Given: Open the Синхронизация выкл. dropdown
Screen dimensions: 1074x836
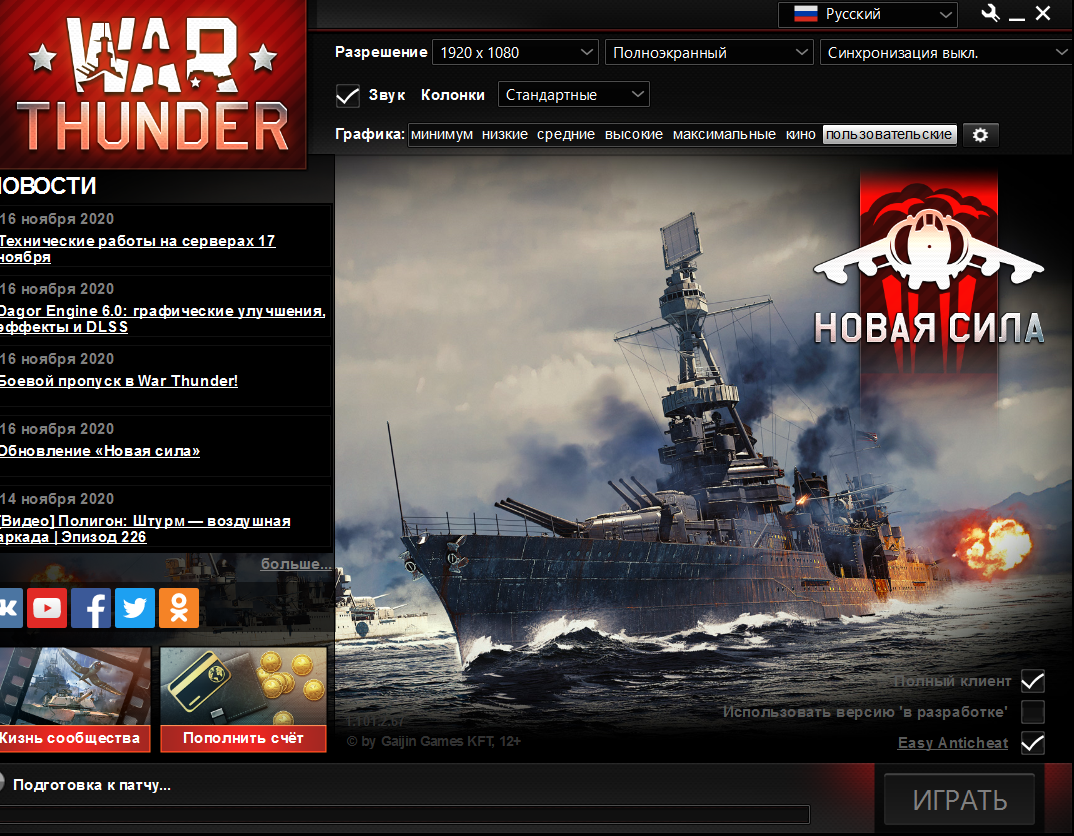Looking at the screenshot, I should point(947,53).
